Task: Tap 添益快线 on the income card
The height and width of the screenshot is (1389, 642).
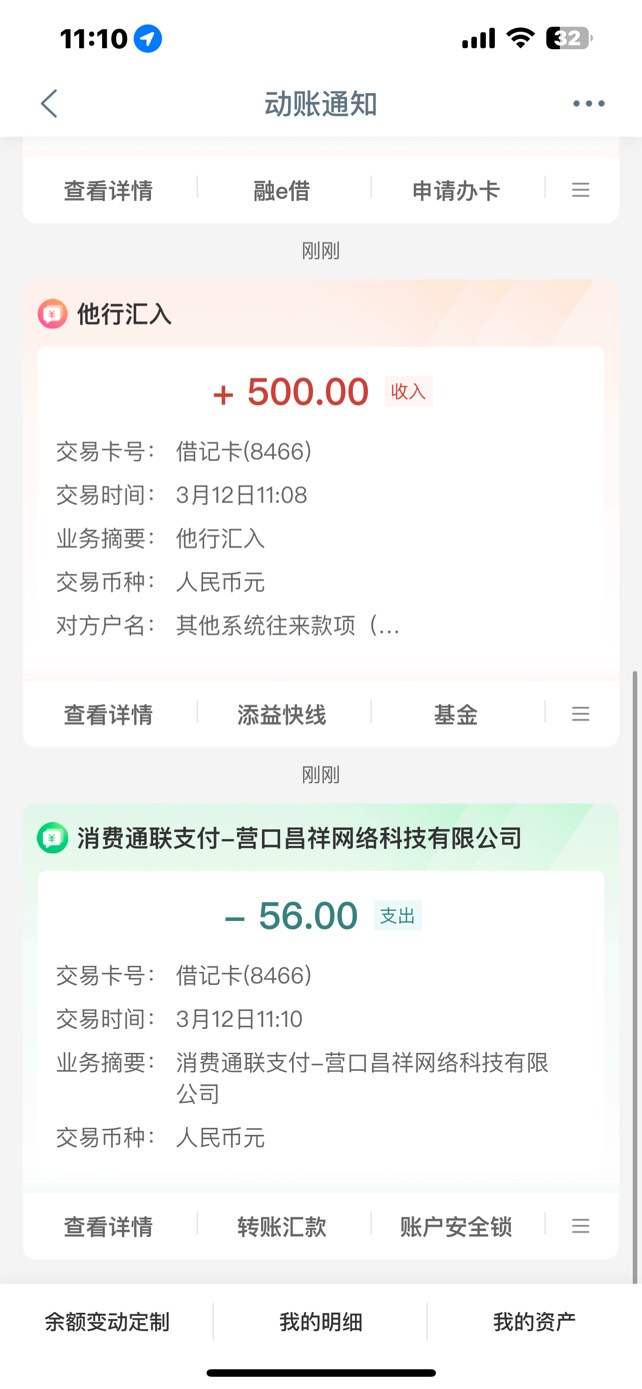Action: (x=282, y=715)
